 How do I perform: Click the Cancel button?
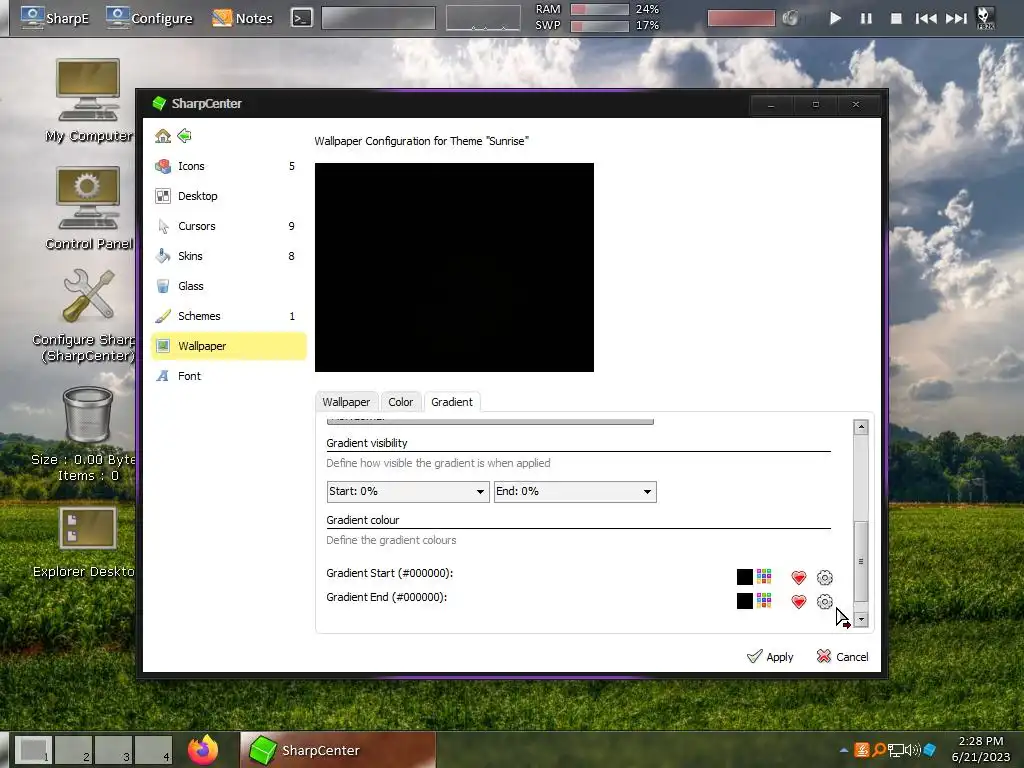click(x=842, y=656)
